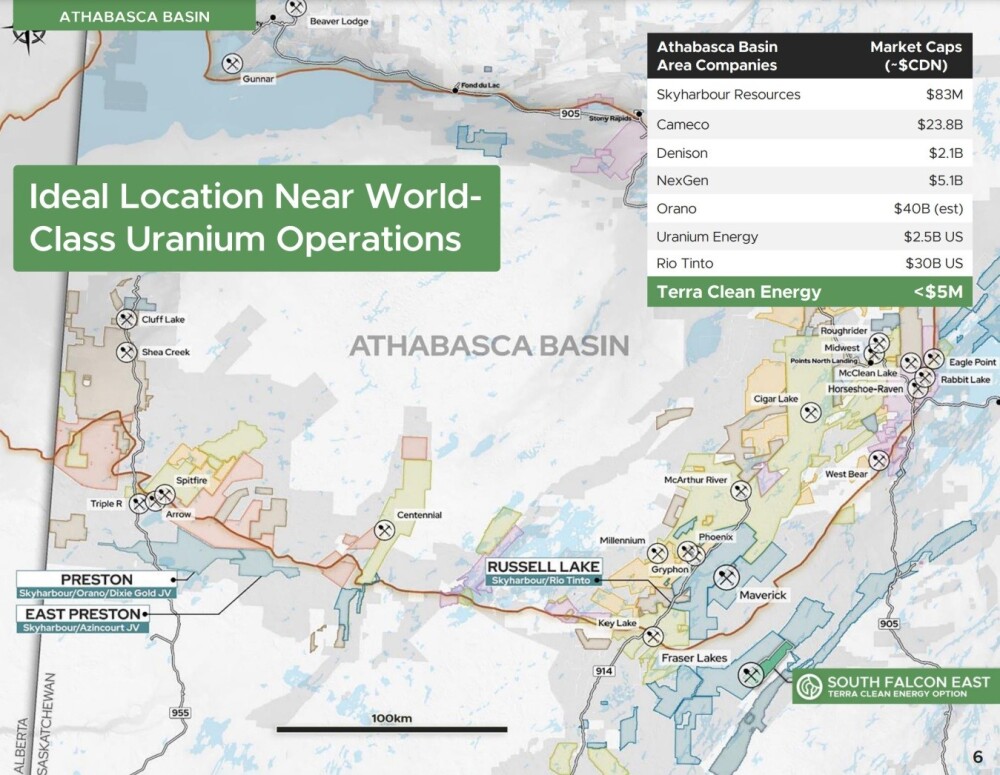Click the Denison company name
The image size is (1000, 775).
point(682,153)
